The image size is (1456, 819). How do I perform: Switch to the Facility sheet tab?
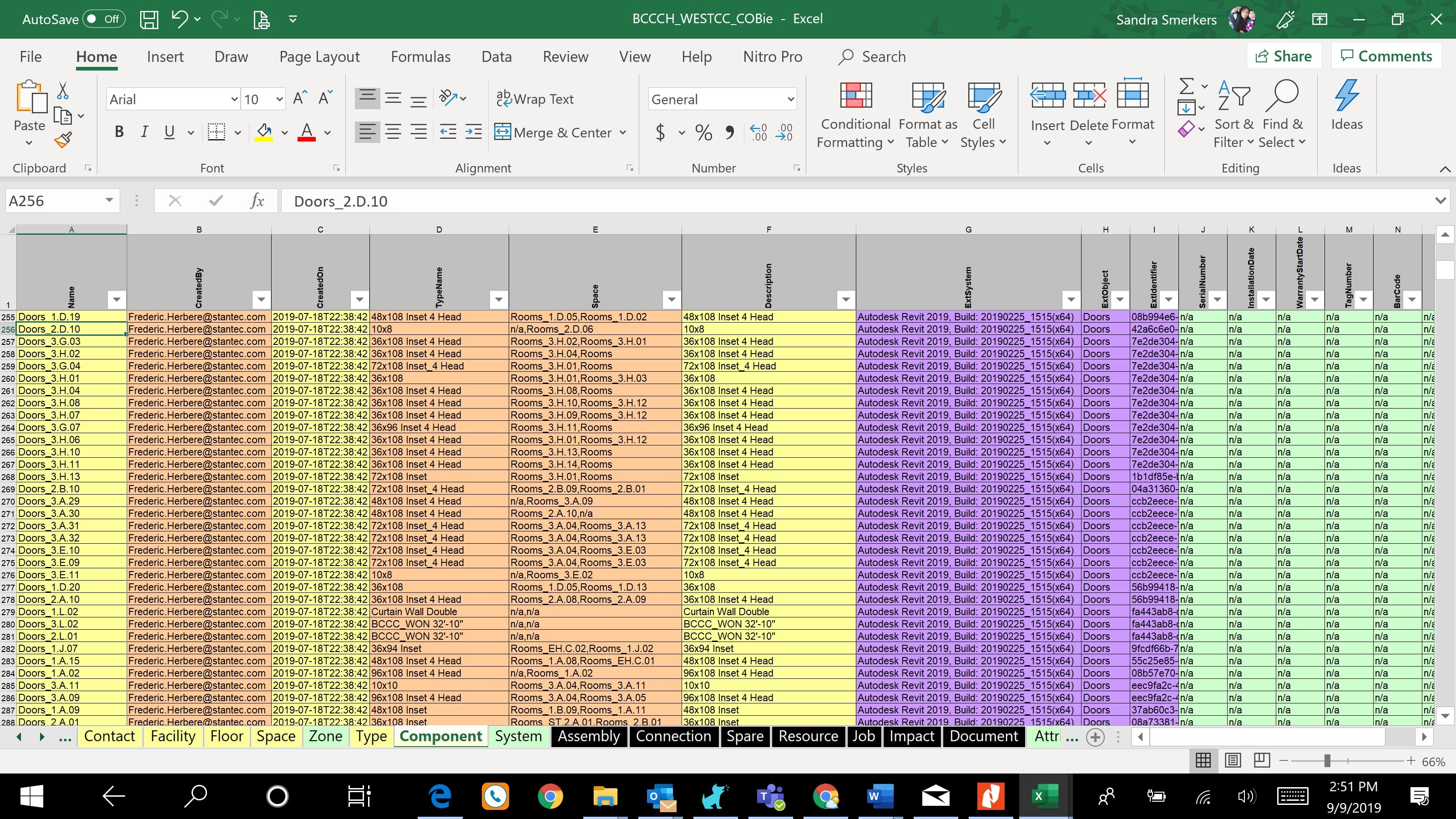pyautogui.click(x=173, y=736)
